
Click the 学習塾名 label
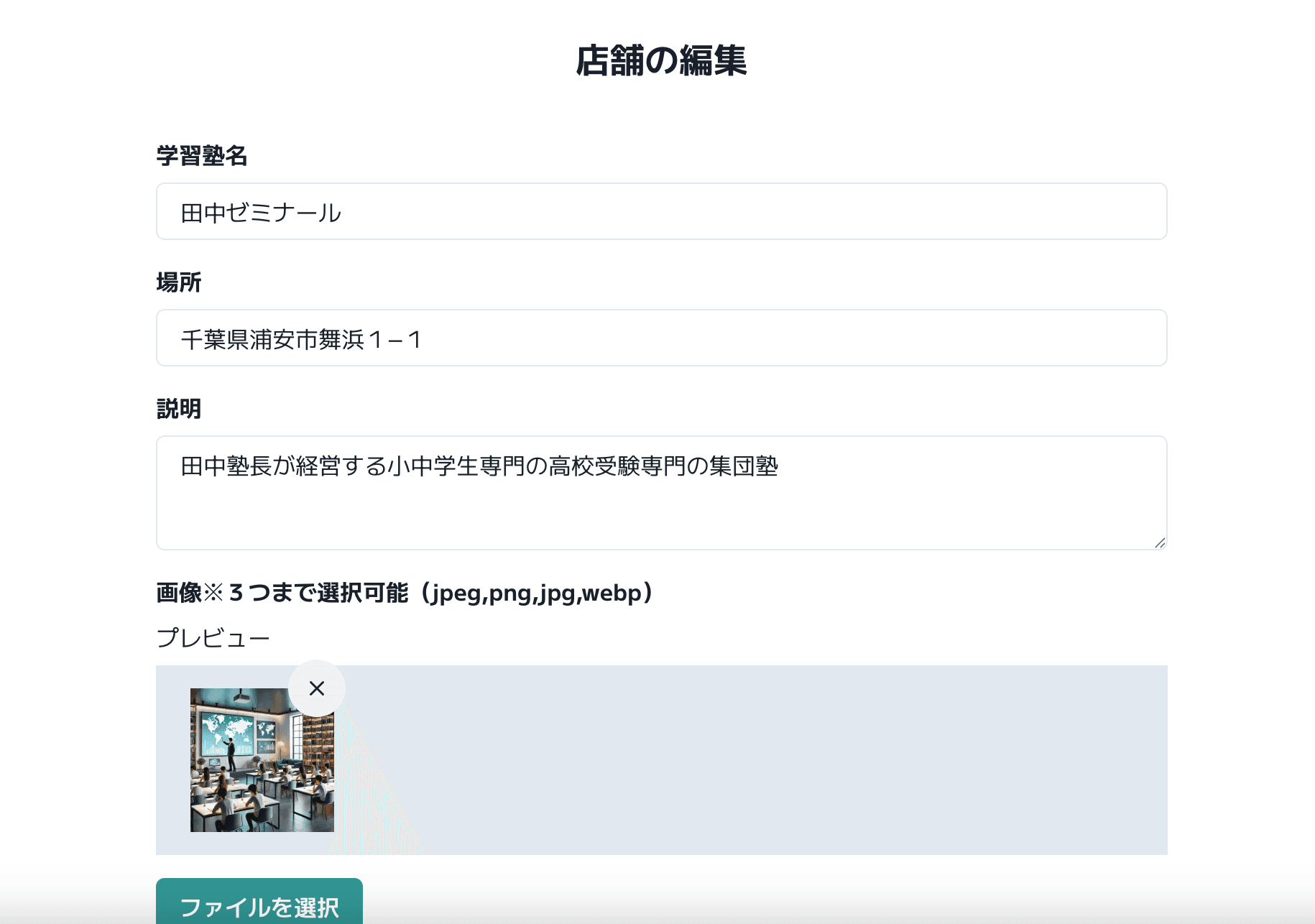[202, 156]
